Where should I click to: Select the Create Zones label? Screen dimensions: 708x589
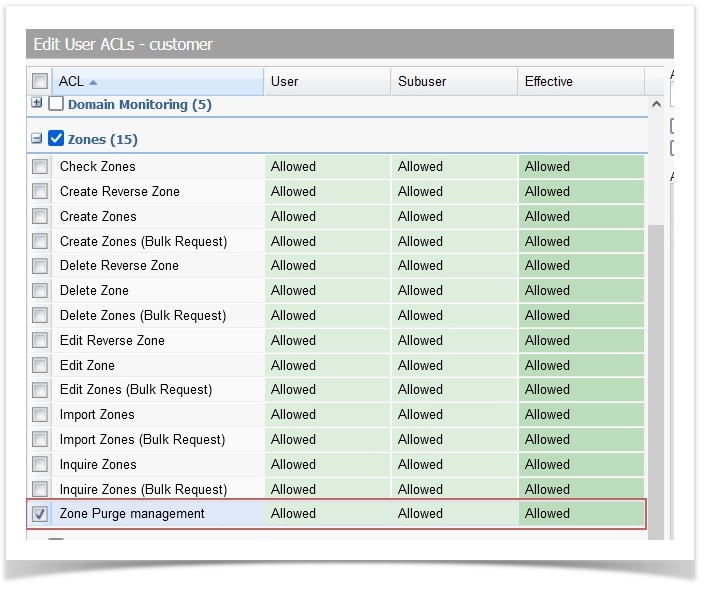point(98,216)
